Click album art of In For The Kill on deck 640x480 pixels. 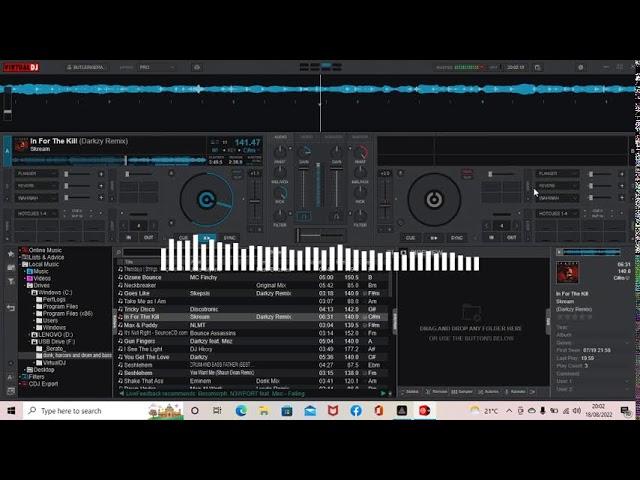coord(21,145)
